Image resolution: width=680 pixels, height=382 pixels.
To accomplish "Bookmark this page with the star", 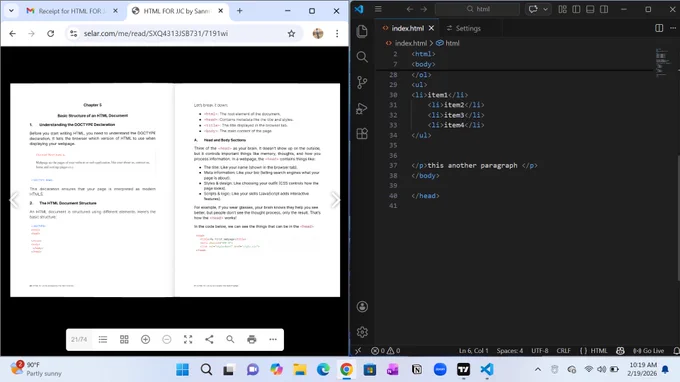I will [291, 33].
